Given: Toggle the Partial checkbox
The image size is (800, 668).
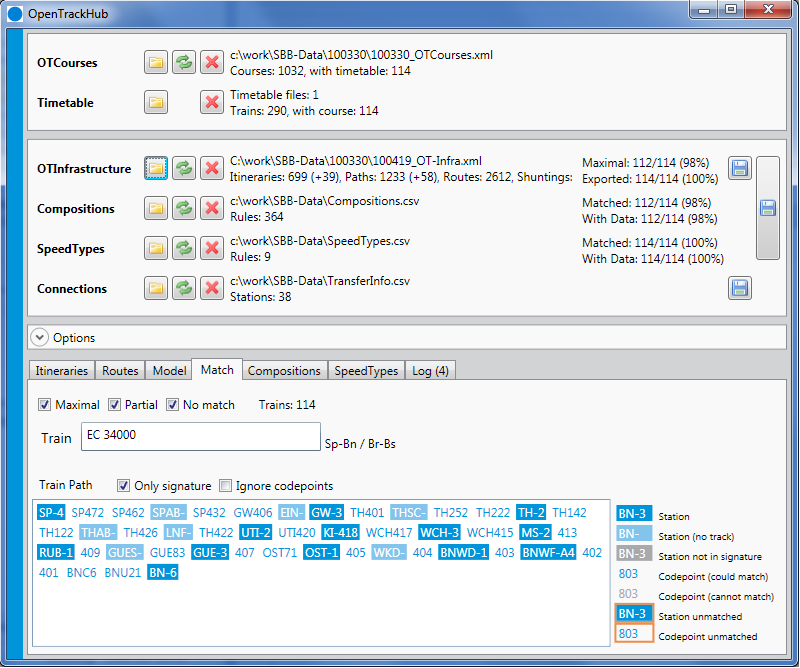Looking at the screenshot, I should coord(114,405).
